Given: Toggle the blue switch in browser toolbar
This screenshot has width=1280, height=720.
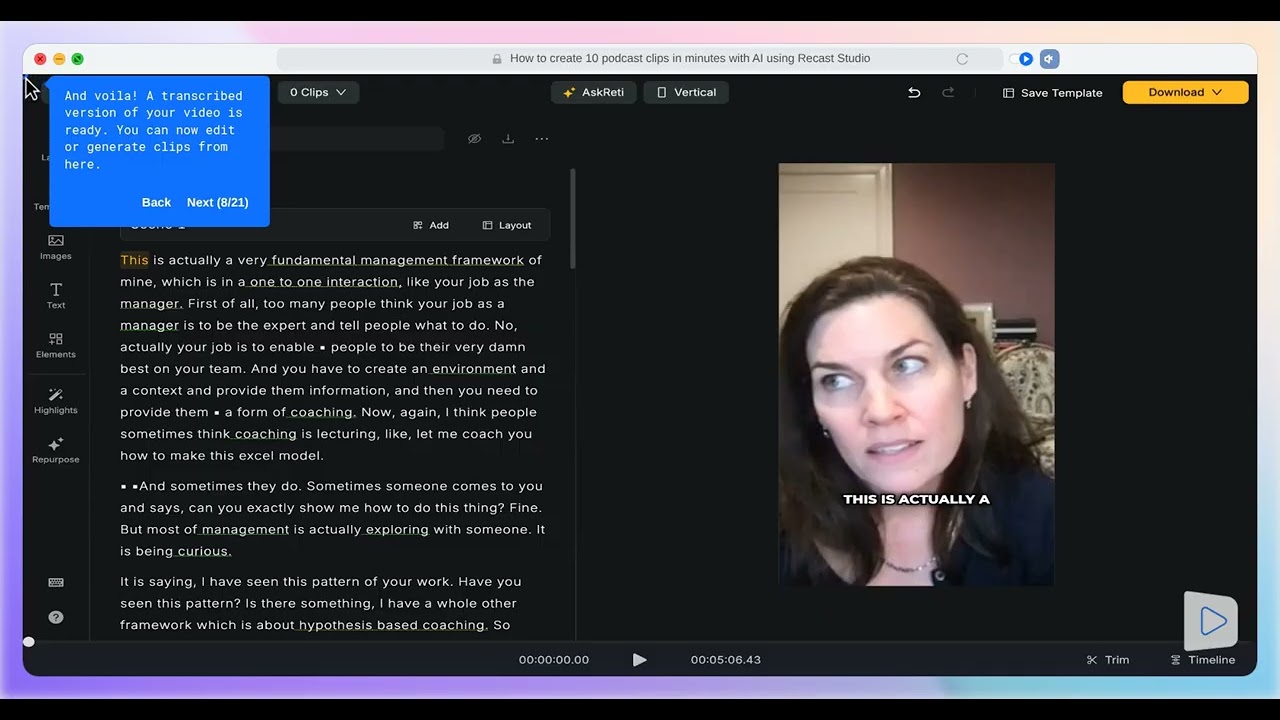Looking at the screenshot, I should pos(1021,59).
